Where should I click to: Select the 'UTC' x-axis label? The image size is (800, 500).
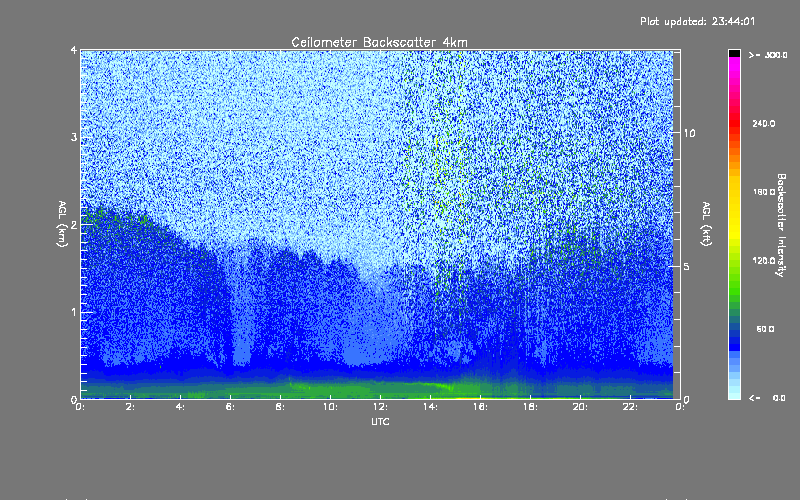[380, 421]
